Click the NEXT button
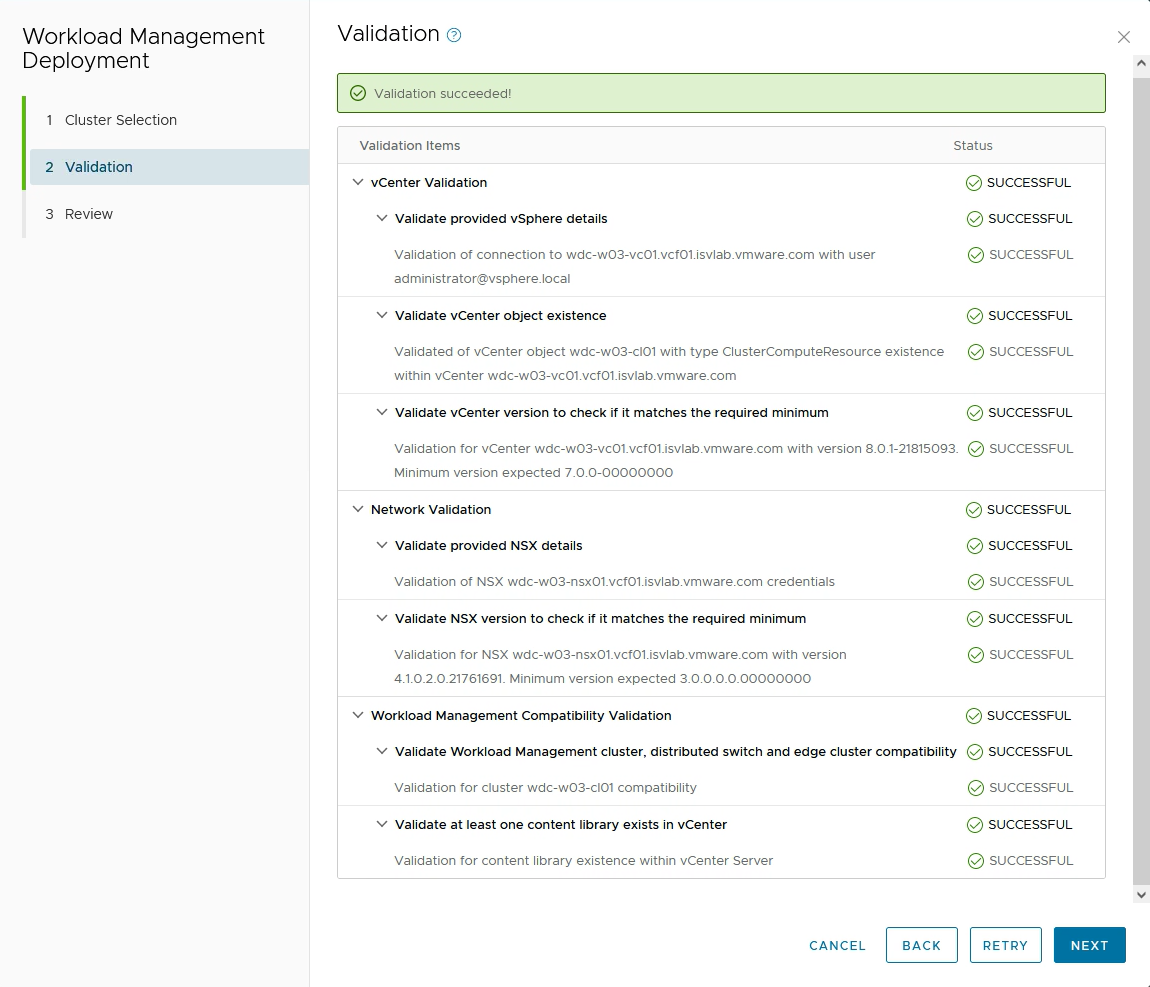The image size is (1150, 987). click(x=1089, y=945)
